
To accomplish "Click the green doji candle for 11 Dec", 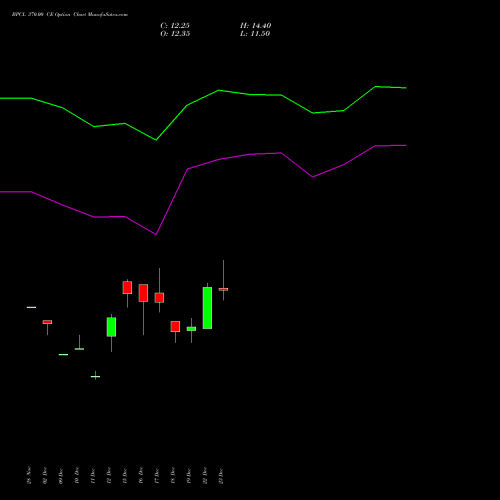I will (x=95, y=377).
